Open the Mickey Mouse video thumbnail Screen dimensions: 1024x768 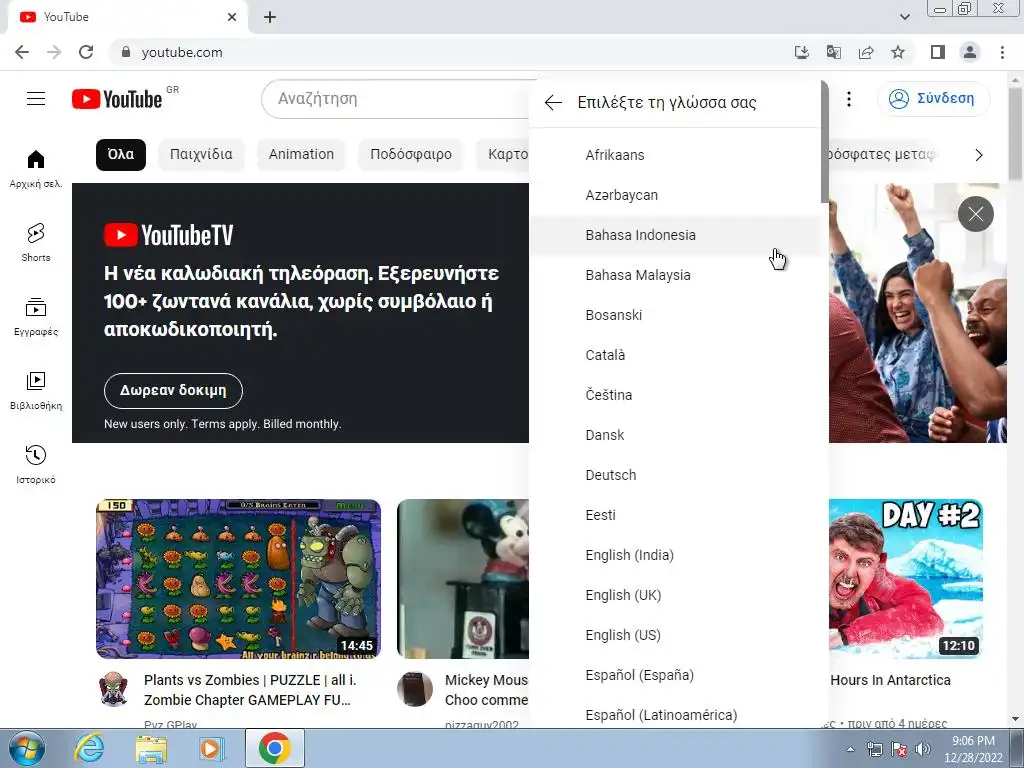pyautogui.click(x=463, y=579)
